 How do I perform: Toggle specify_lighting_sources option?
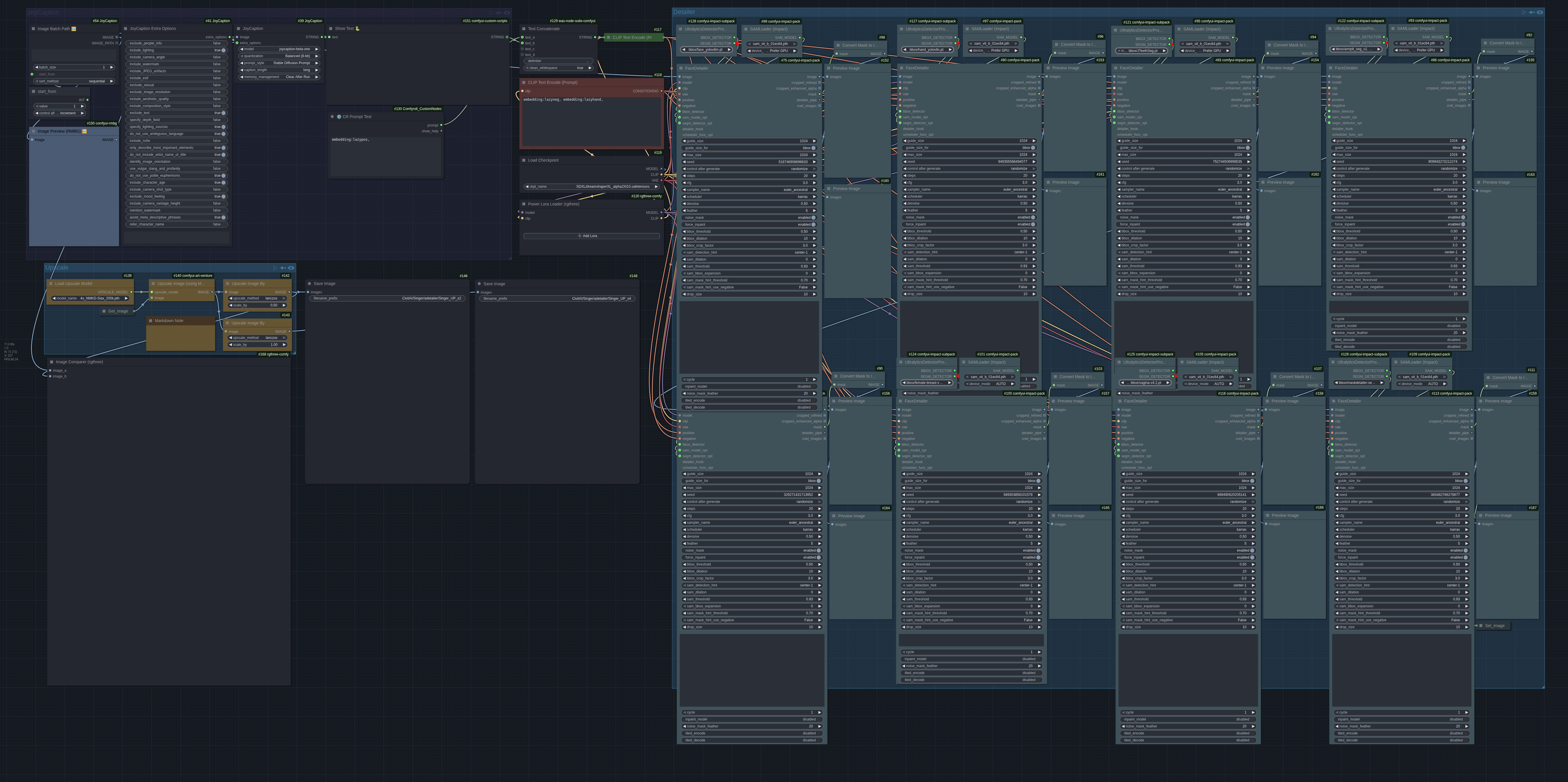point(176,127)
